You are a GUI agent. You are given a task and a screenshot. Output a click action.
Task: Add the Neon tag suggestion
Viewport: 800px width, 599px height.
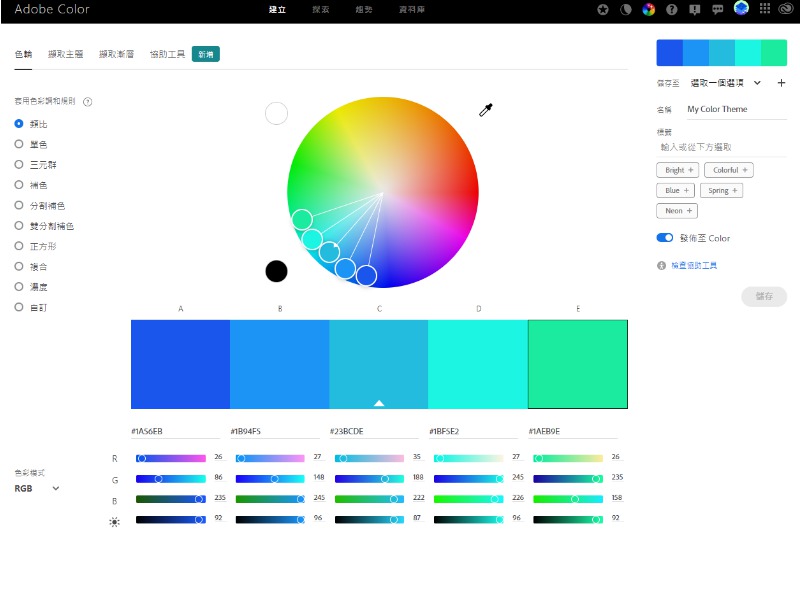click(x=677, y=211)
